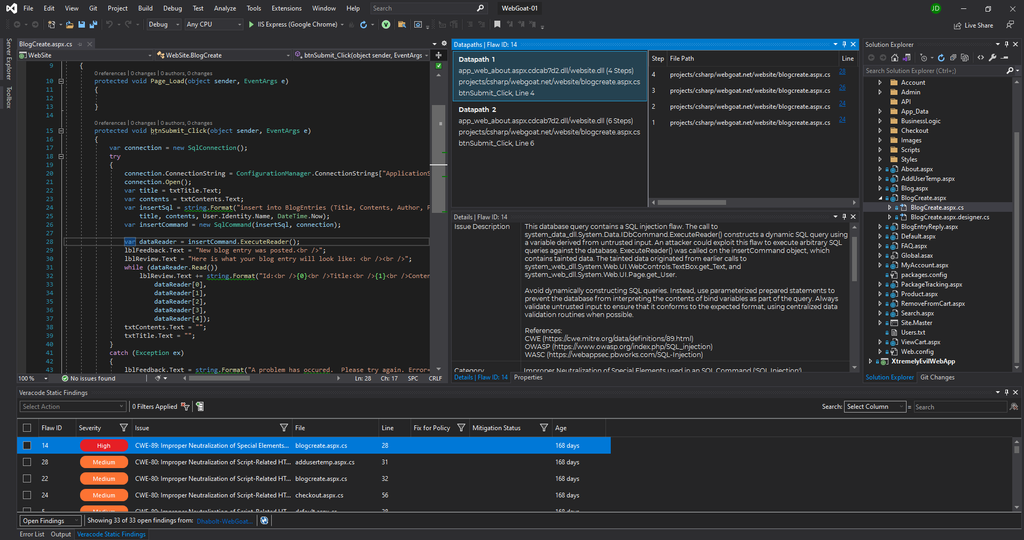This screenshot has height=540, width=1024.
Task: Click the bookmark icon in the main toolbar
Action: point(497,25)
